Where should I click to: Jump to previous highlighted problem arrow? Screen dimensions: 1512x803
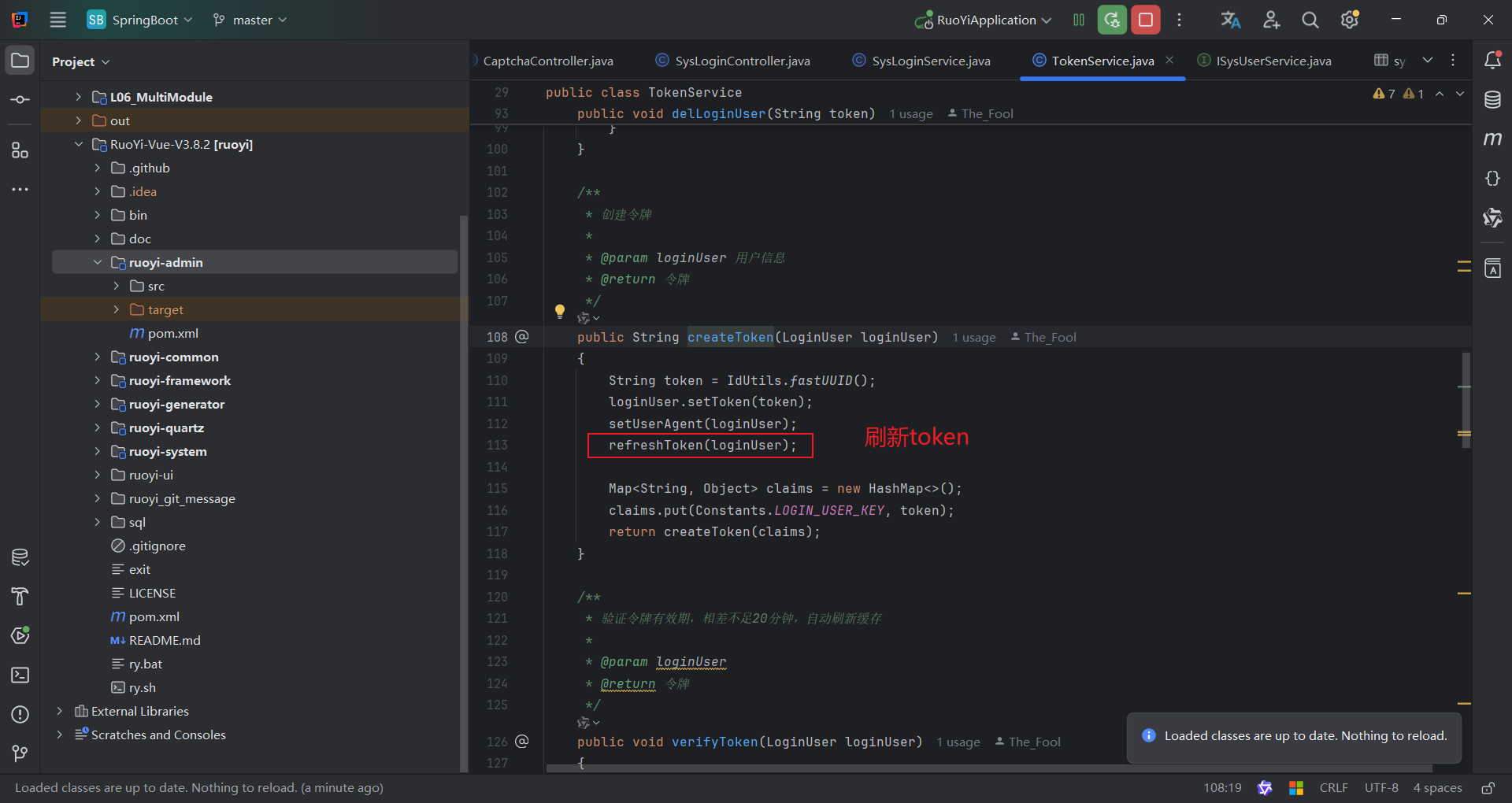pyautogui.click(x=1440, y=94)
